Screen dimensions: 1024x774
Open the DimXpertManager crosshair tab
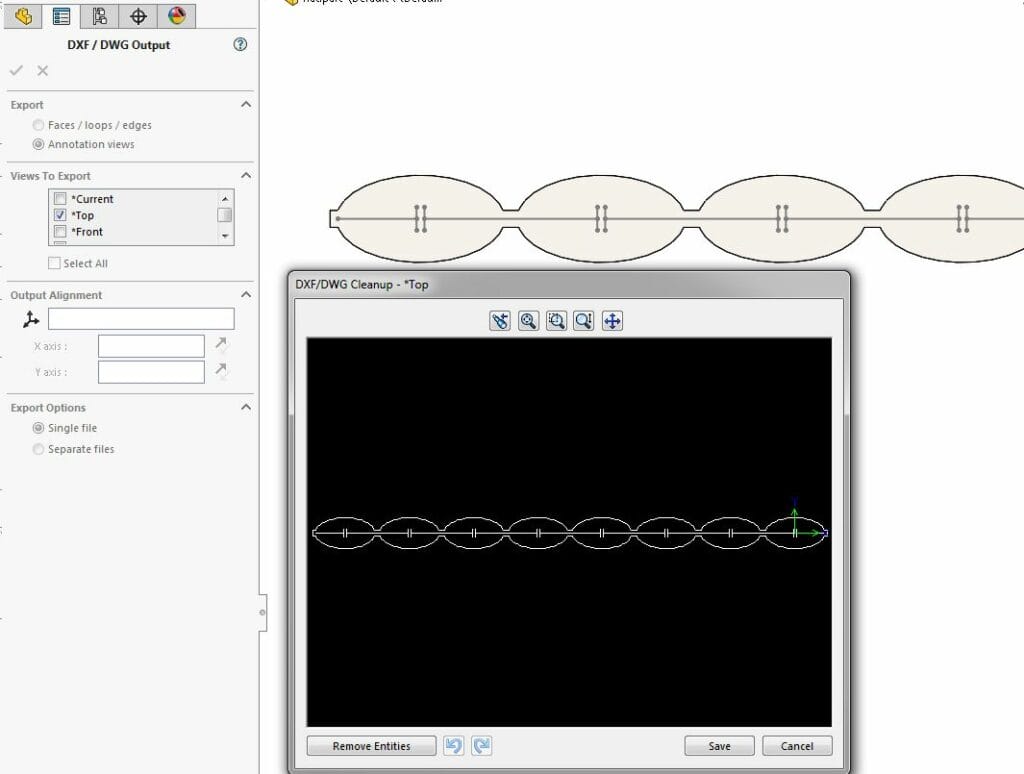[139, 16]
